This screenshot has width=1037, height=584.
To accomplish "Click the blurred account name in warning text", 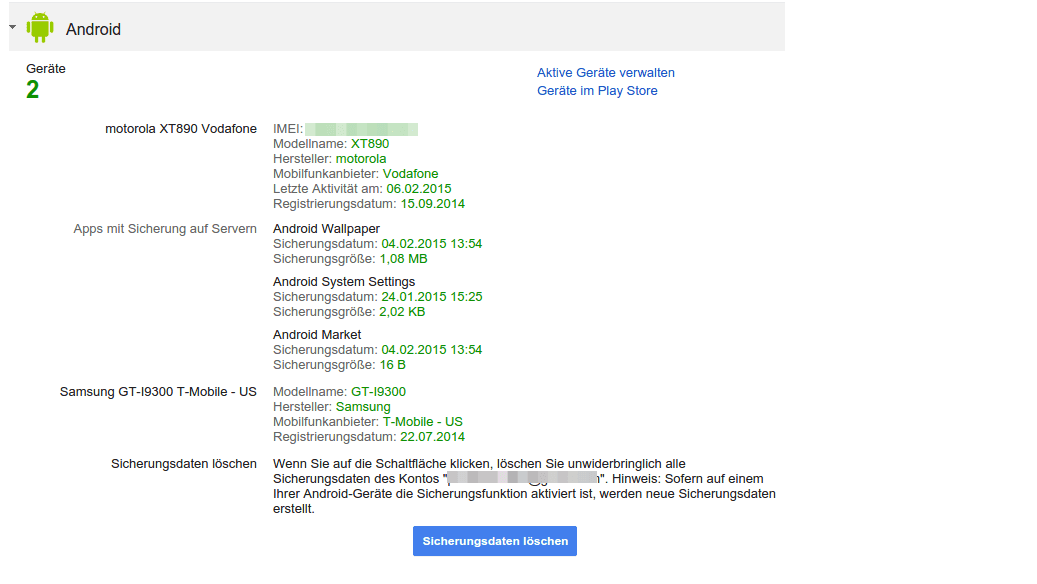I will [524, 479].
